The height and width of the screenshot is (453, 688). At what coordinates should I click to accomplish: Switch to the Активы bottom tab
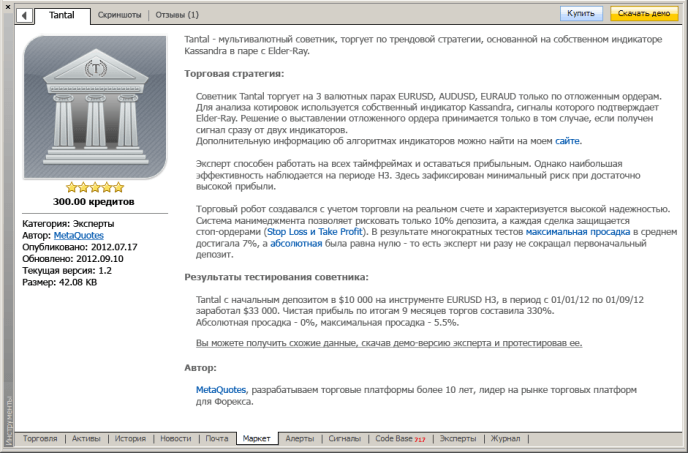click(86, 439)
